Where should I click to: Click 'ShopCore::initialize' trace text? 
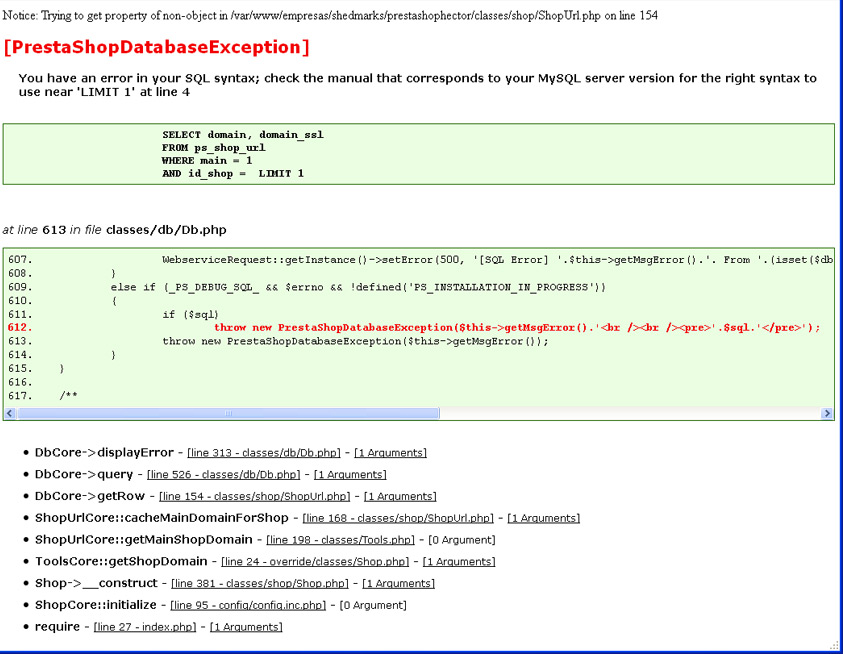tap(96, 605)
